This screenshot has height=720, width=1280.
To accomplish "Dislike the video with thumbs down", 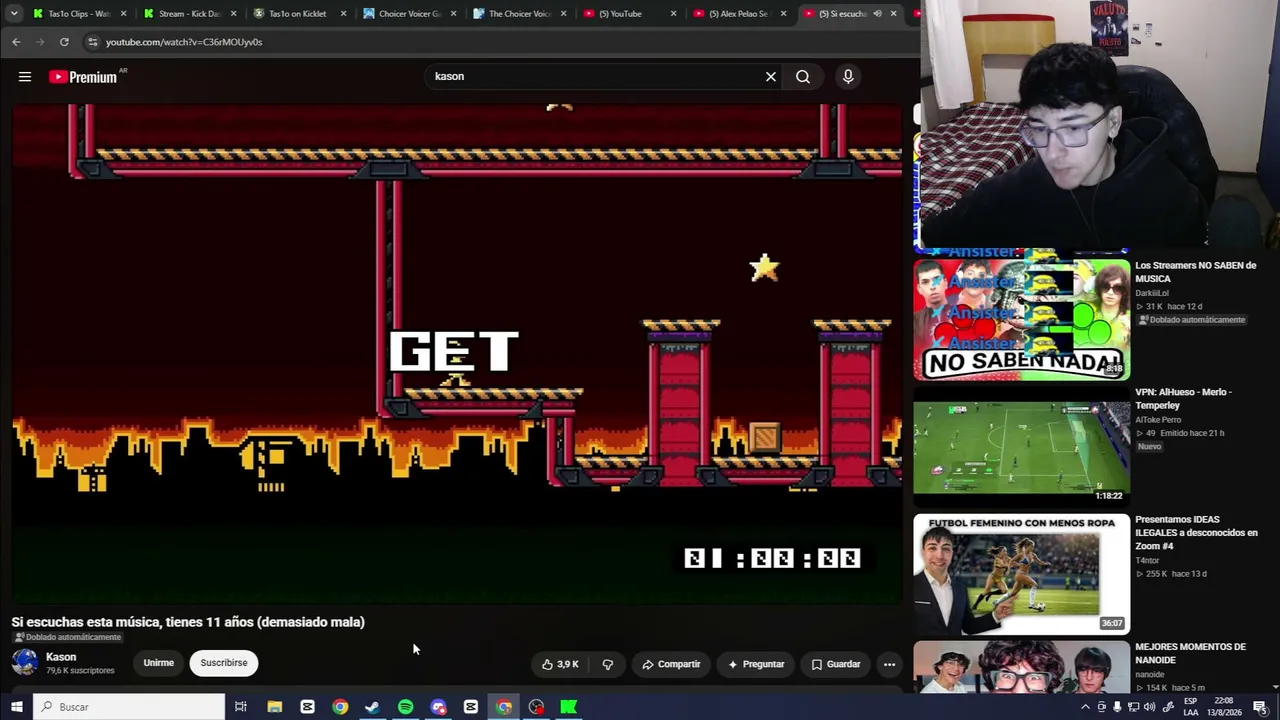I will click(607, 664).
